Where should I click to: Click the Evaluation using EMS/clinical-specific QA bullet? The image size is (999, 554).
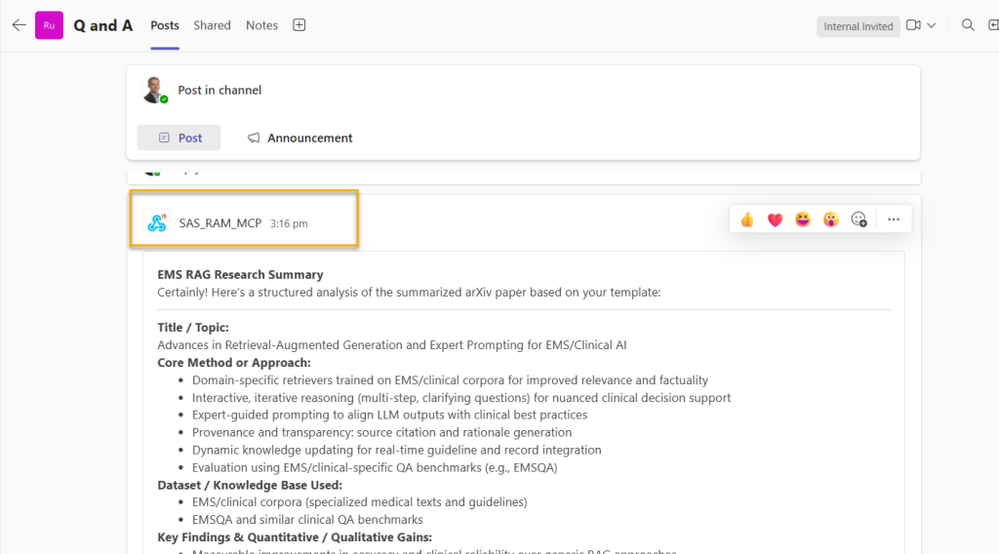[x=375, y=467]
